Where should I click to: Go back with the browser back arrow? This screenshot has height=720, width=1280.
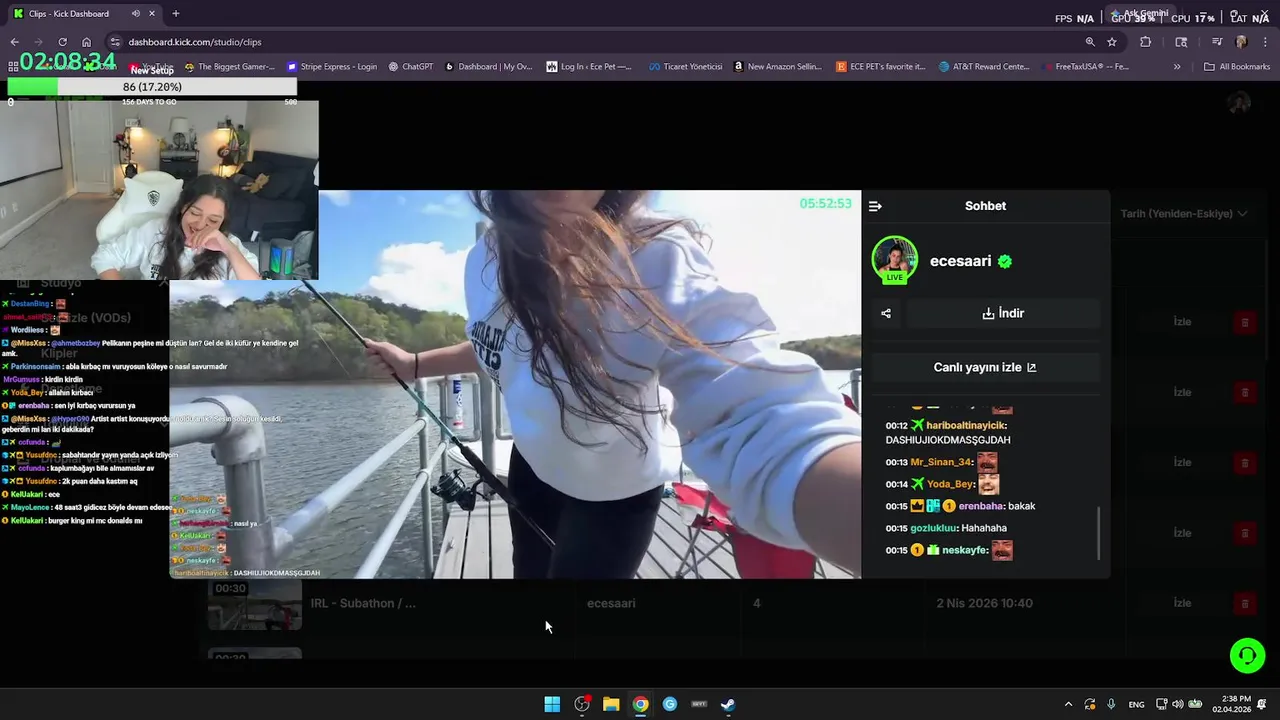(x=14, y=42)
